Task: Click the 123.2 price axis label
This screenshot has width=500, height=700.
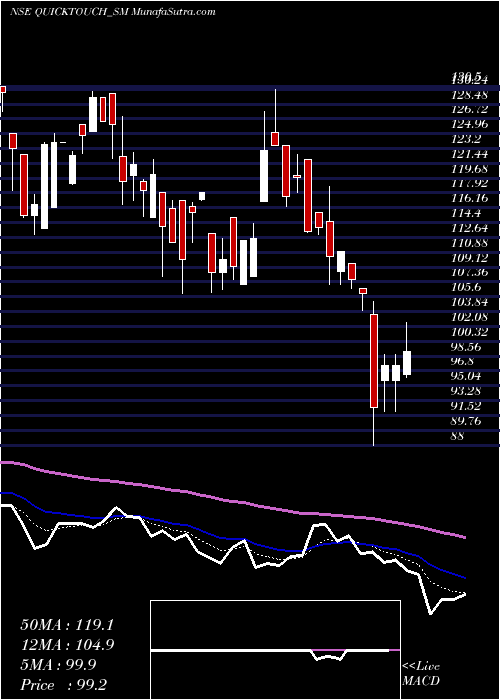Action: tap(466, 139)
